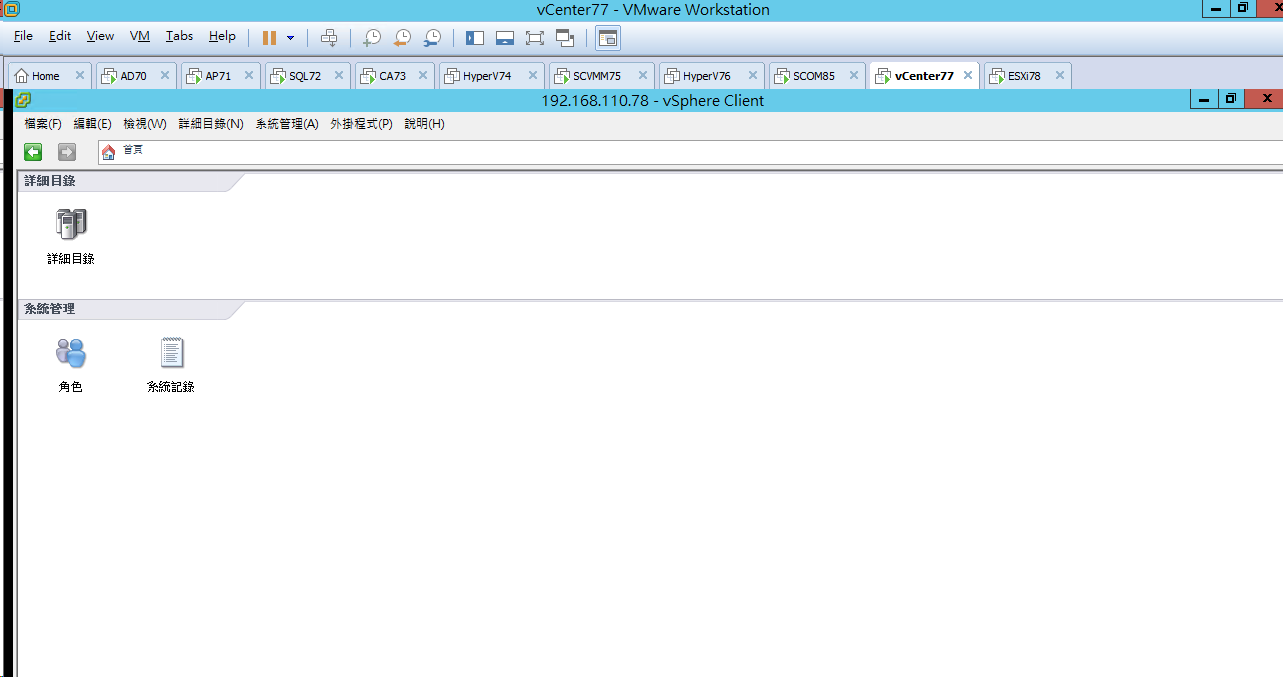The image size is (1283, 677).
Task: Close the SCOM85 tab
Action: [854, 75]
